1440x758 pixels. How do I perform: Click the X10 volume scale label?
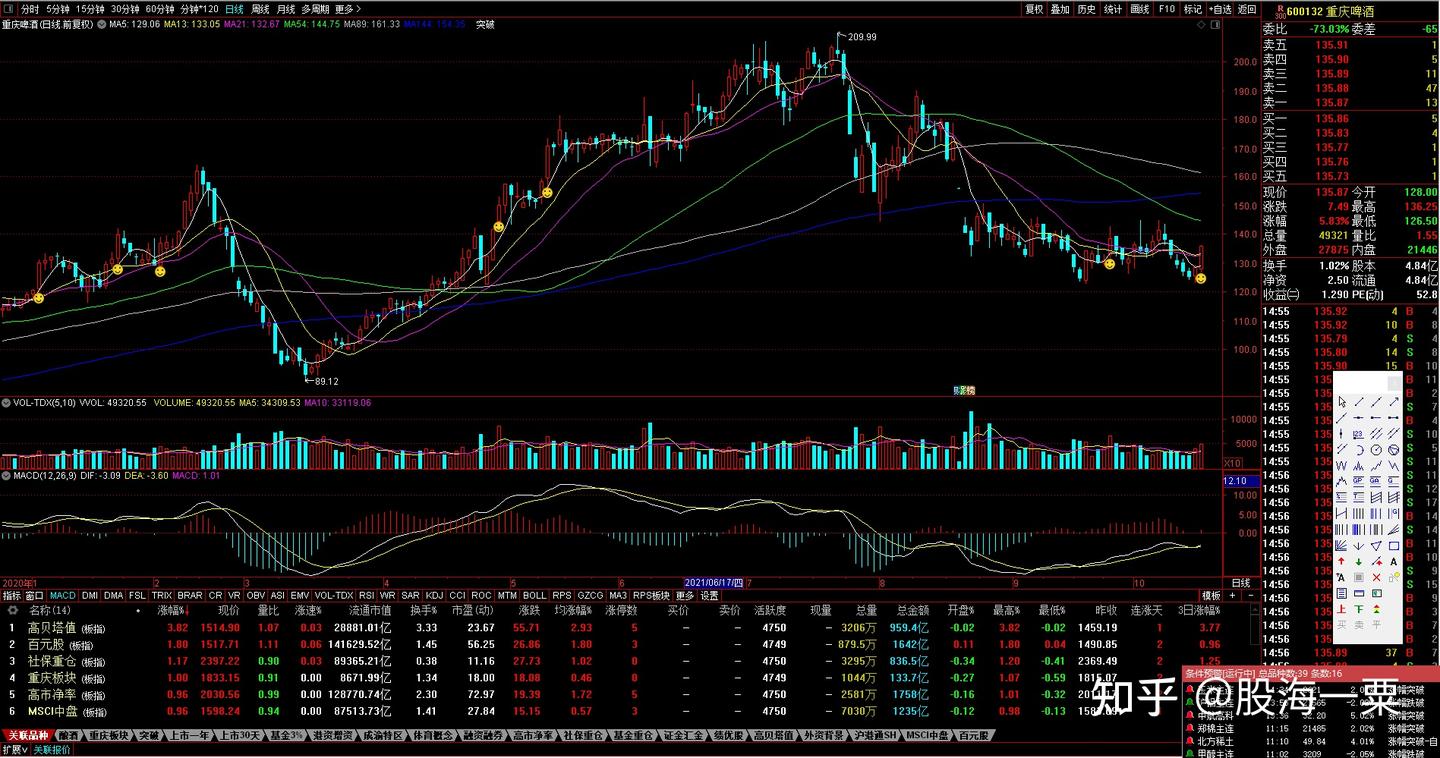pos(1232,462)
